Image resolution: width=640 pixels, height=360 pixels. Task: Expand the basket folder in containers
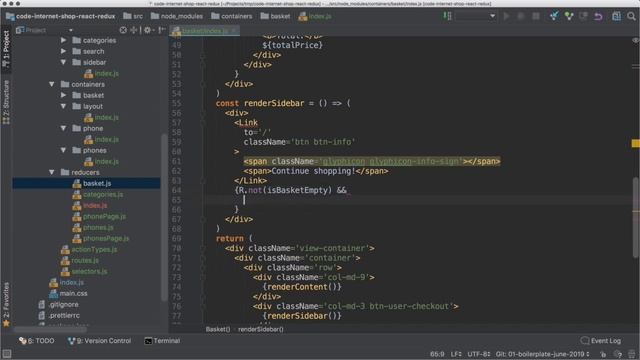pyautogui.click(x=63, y=96)
